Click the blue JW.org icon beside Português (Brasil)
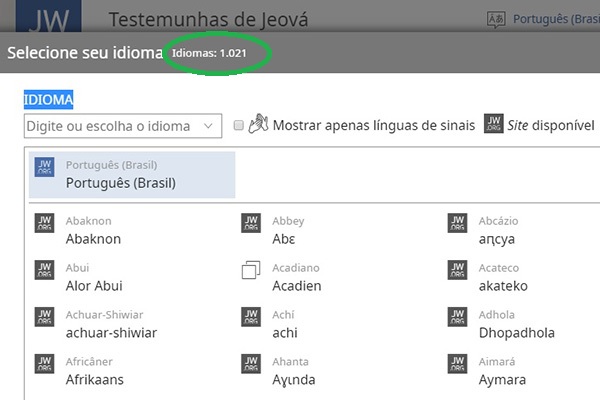 point(44,167)
